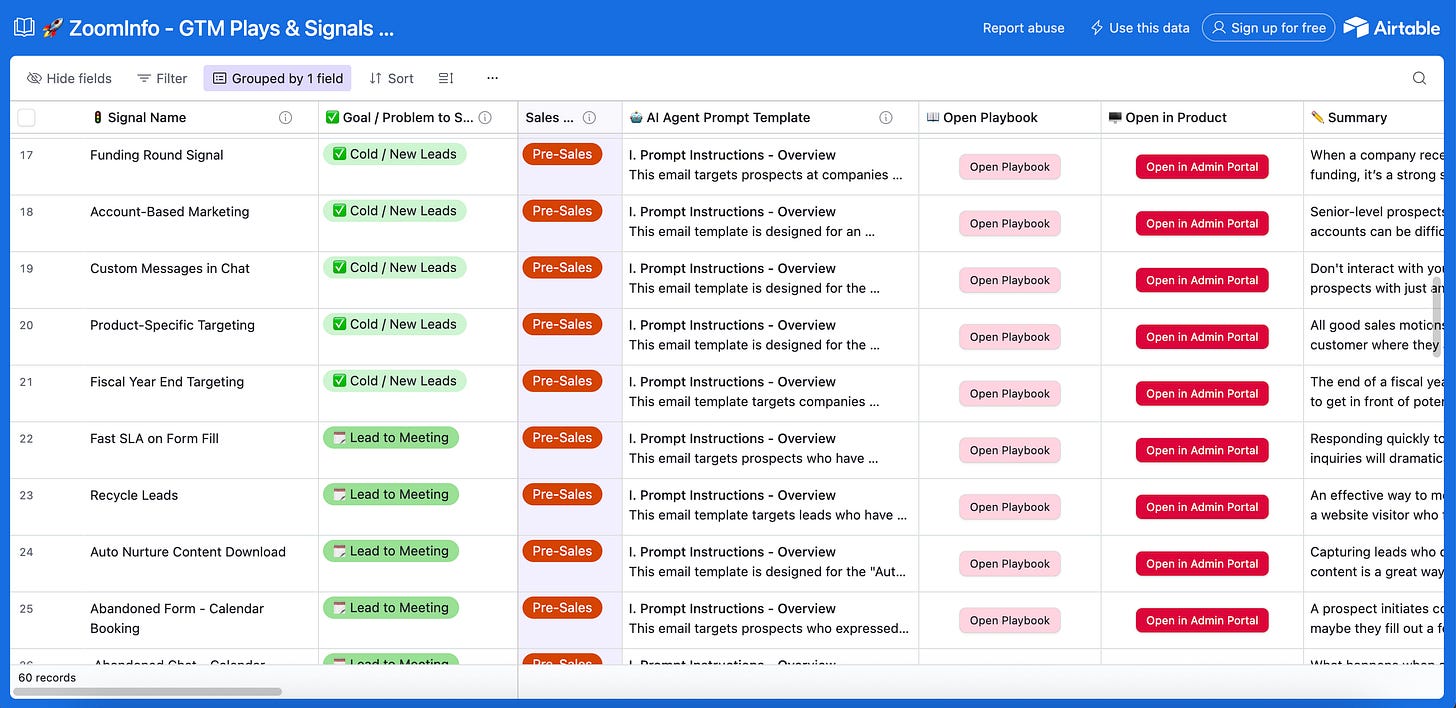Viewport: 1456px width, 708px height.
Task: Open Playbook for Custom Messages in Chat
Action: click(1010, 281)
